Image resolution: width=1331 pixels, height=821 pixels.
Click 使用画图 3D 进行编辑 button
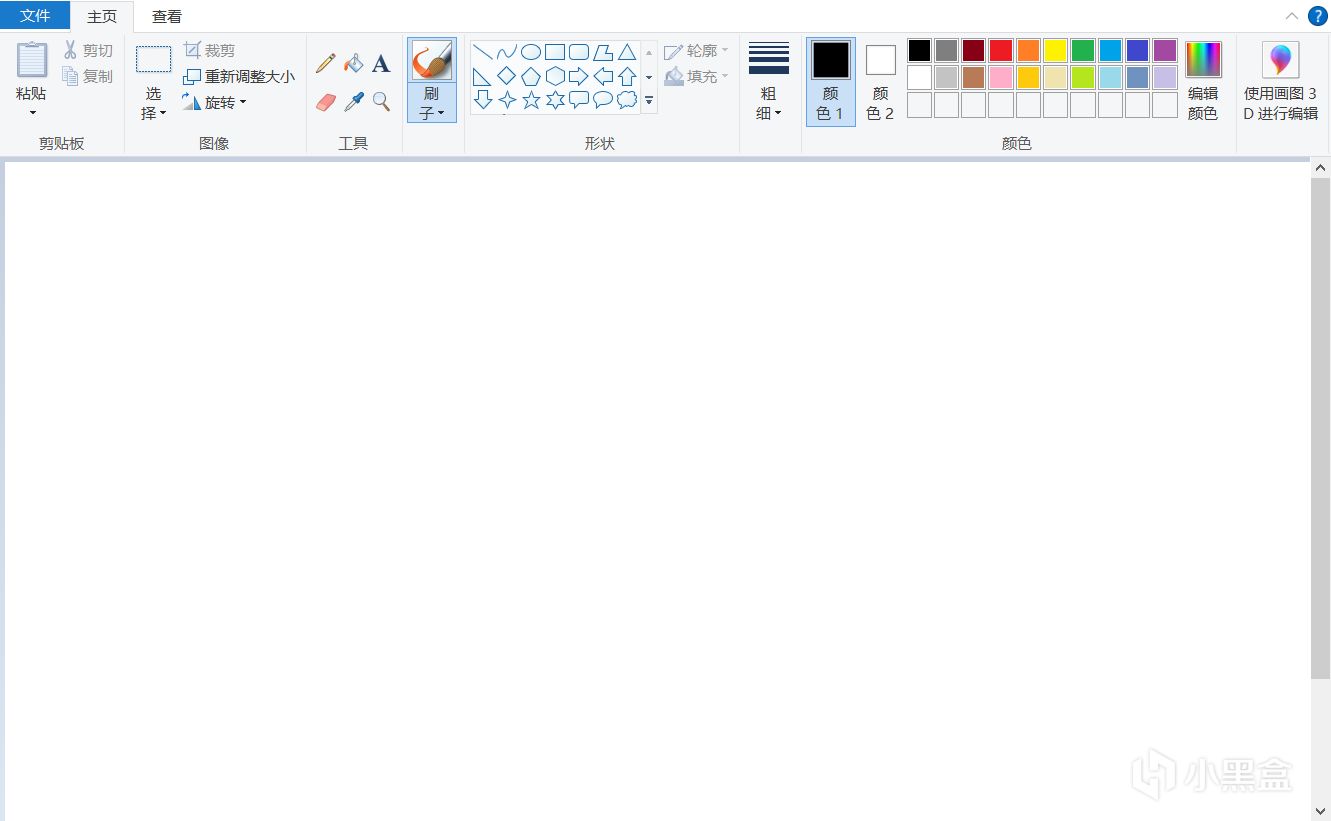[x=1280, y=82]
